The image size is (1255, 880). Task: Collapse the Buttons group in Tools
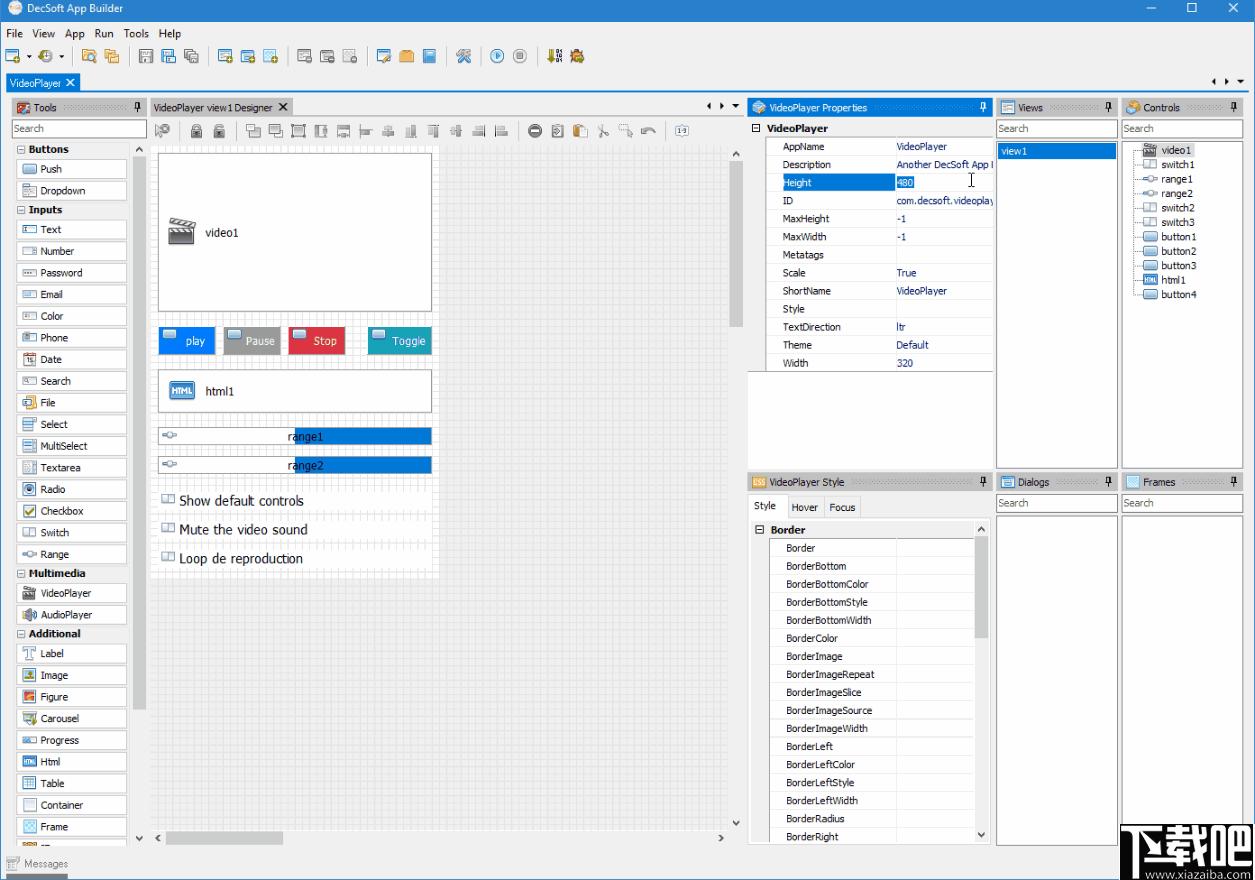(x=21, y=149)
